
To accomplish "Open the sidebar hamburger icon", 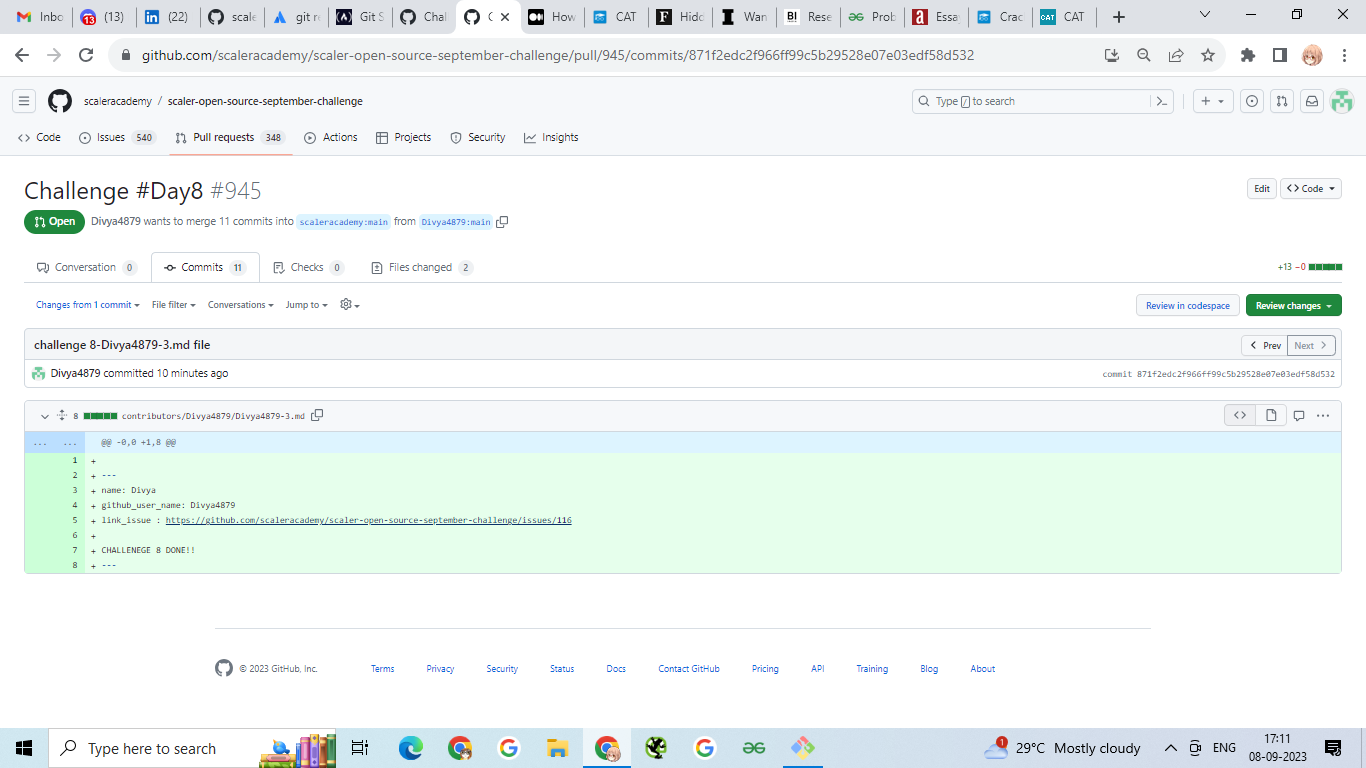I will click(24, 100).
